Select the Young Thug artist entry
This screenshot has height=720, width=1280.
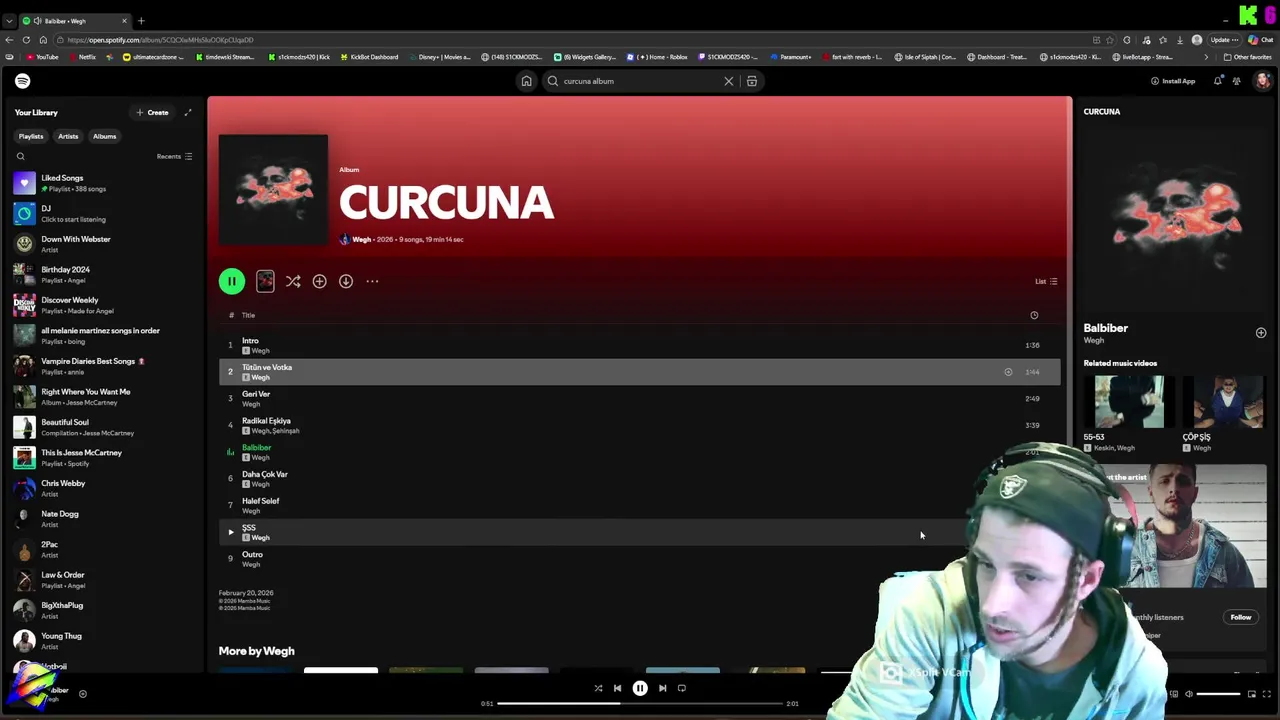point(103,641)
